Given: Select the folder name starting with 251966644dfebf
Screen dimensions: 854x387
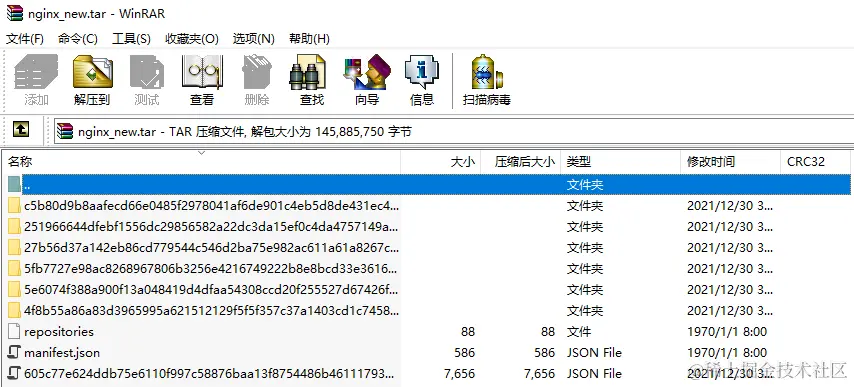Looking at the screenshot, I should [211, 226].
